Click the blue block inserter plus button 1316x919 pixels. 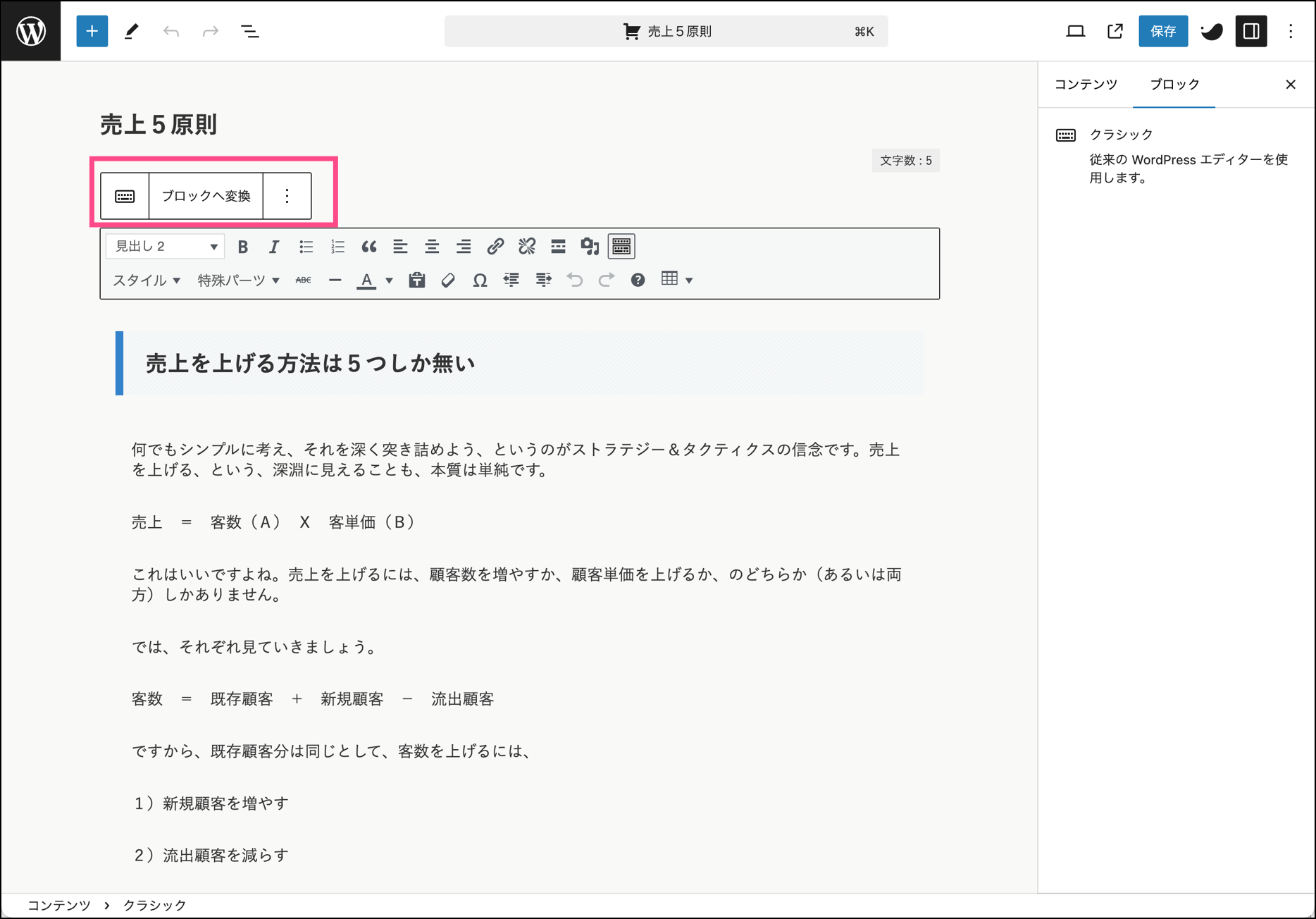92,31
